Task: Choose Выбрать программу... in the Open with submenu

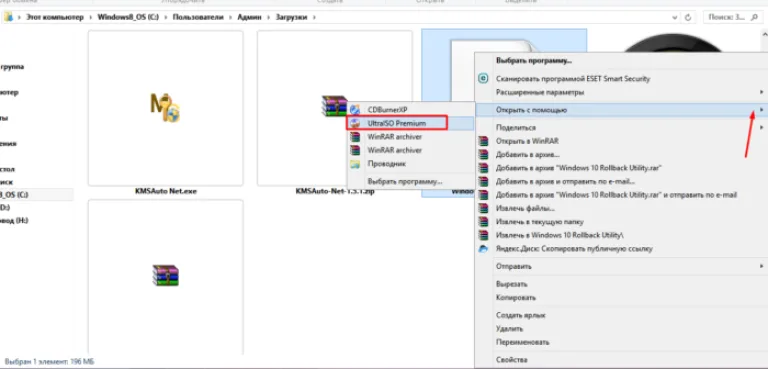Action: point(405,181)
